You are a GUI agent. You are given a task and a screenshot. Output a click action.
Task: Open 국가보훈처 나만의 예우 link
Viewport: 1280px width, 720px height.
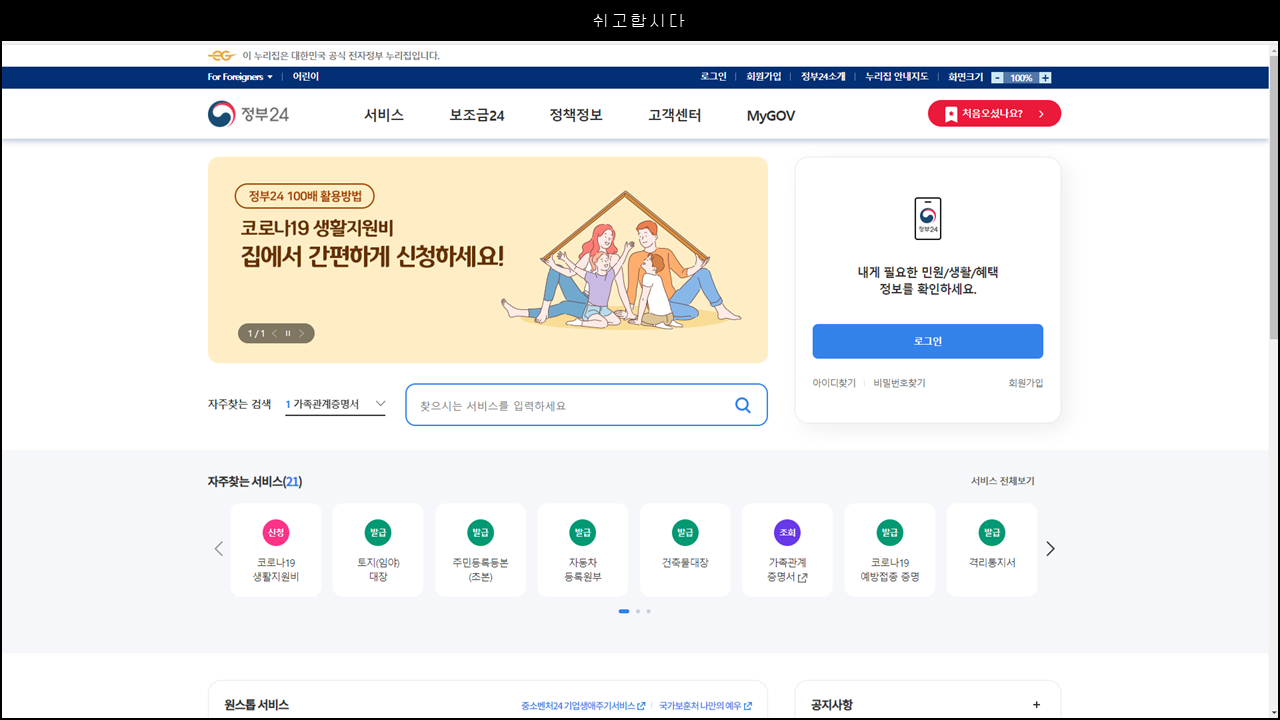706,706
